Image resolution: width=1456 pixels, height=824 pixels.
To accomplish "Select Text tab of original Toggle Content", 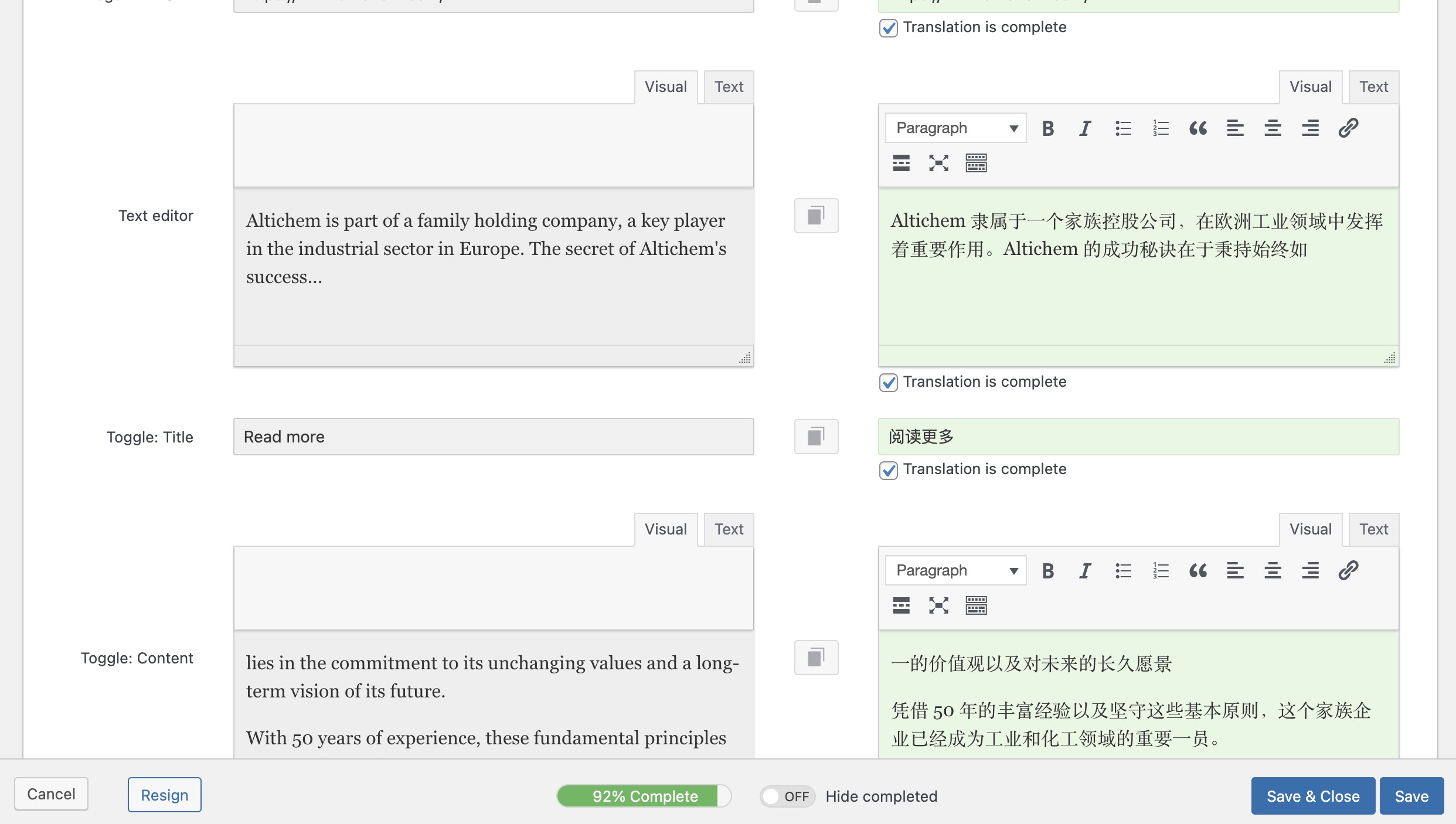I will point(729,530).
